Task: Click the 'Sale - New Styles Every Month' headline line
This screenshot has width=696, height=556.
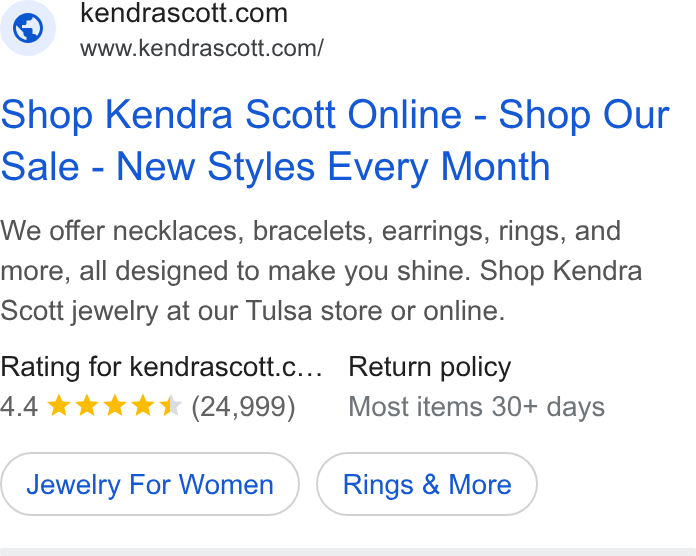Action: 275,167
